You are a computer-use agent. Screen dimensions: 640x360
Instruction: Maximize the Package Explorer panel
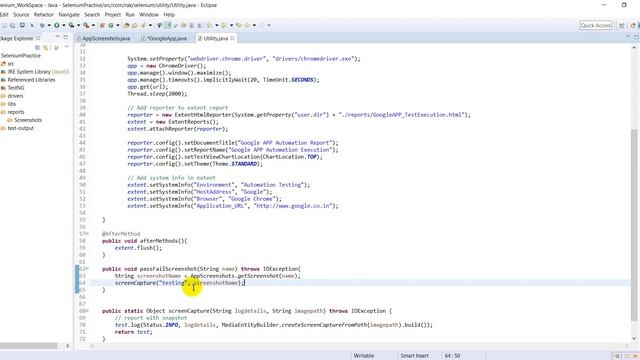[x=65, y=37]
